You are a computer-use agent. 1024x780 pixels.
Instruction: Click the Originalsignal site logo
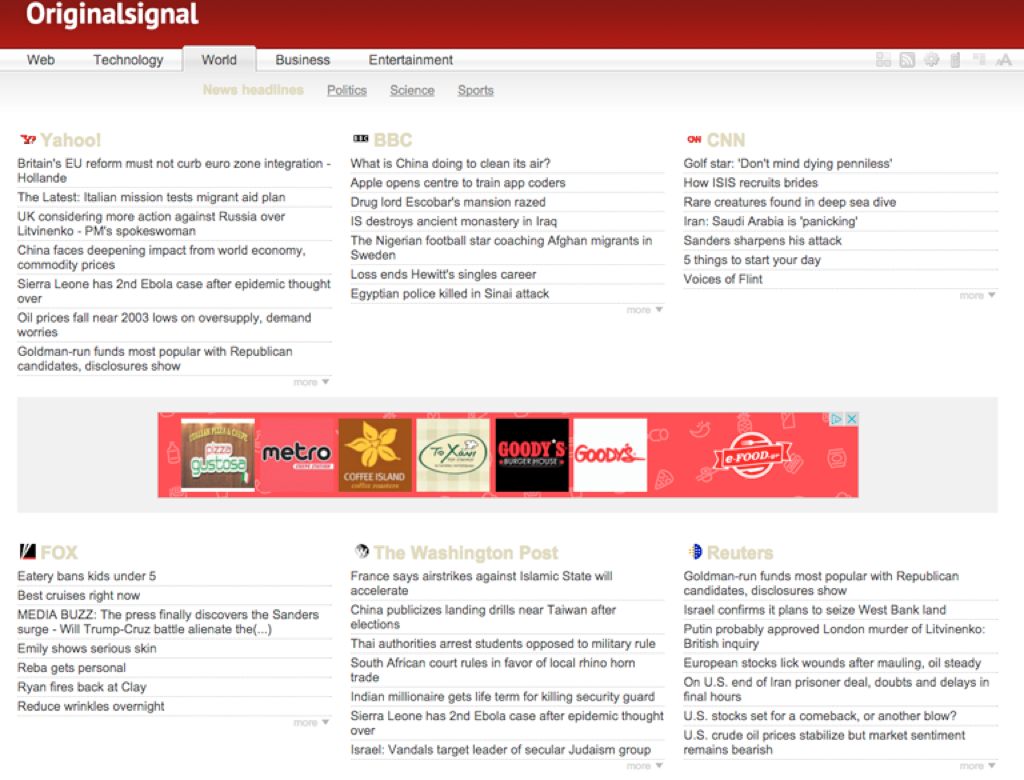(x=112, y=14)
